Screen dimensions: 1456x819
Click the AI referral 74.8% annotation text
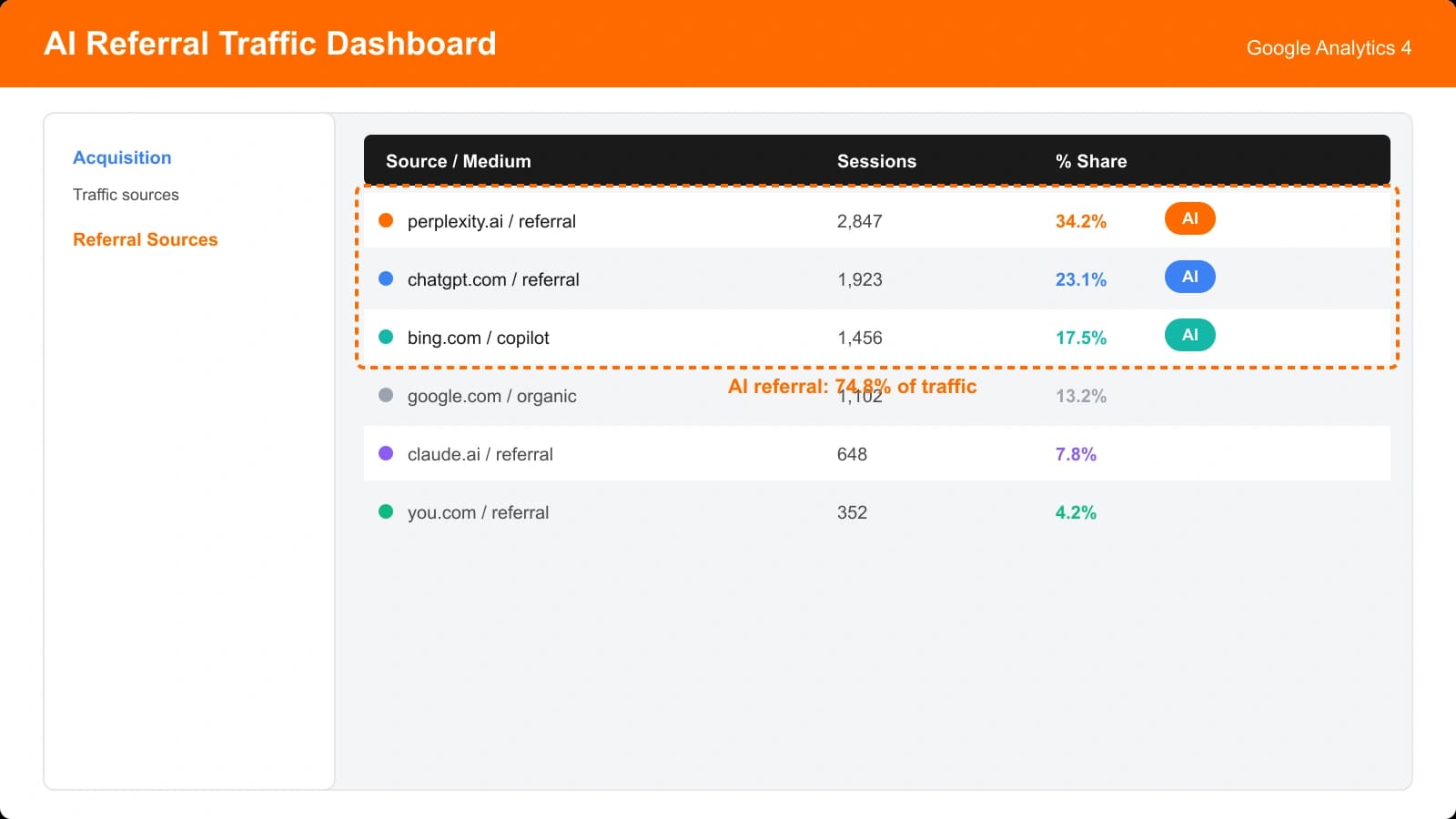853,386
